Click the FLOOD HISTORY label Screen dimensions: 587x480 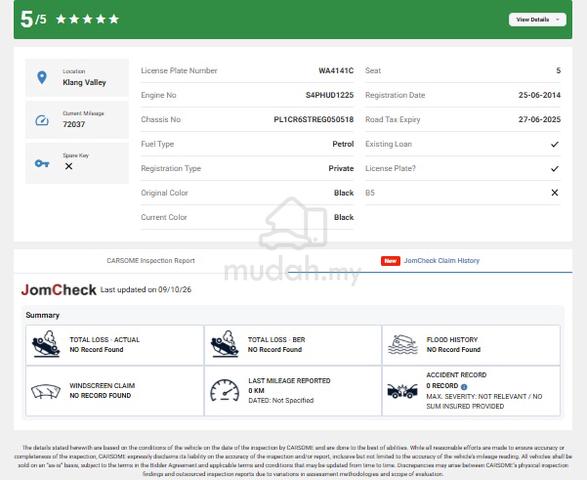[452, 340]
